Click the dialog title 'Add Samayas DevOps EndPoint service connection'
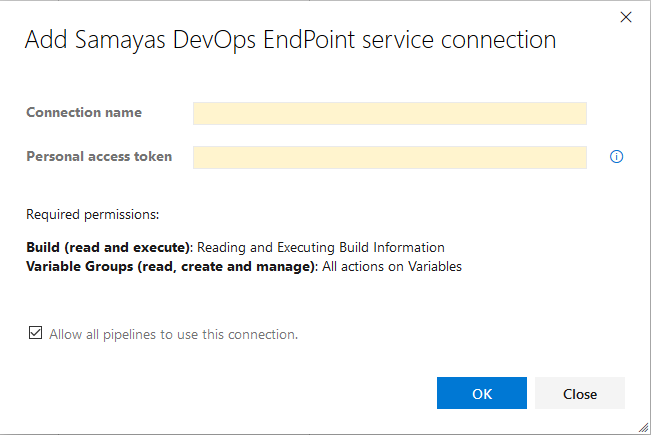 pyautogui.click(x=290, y=40)
